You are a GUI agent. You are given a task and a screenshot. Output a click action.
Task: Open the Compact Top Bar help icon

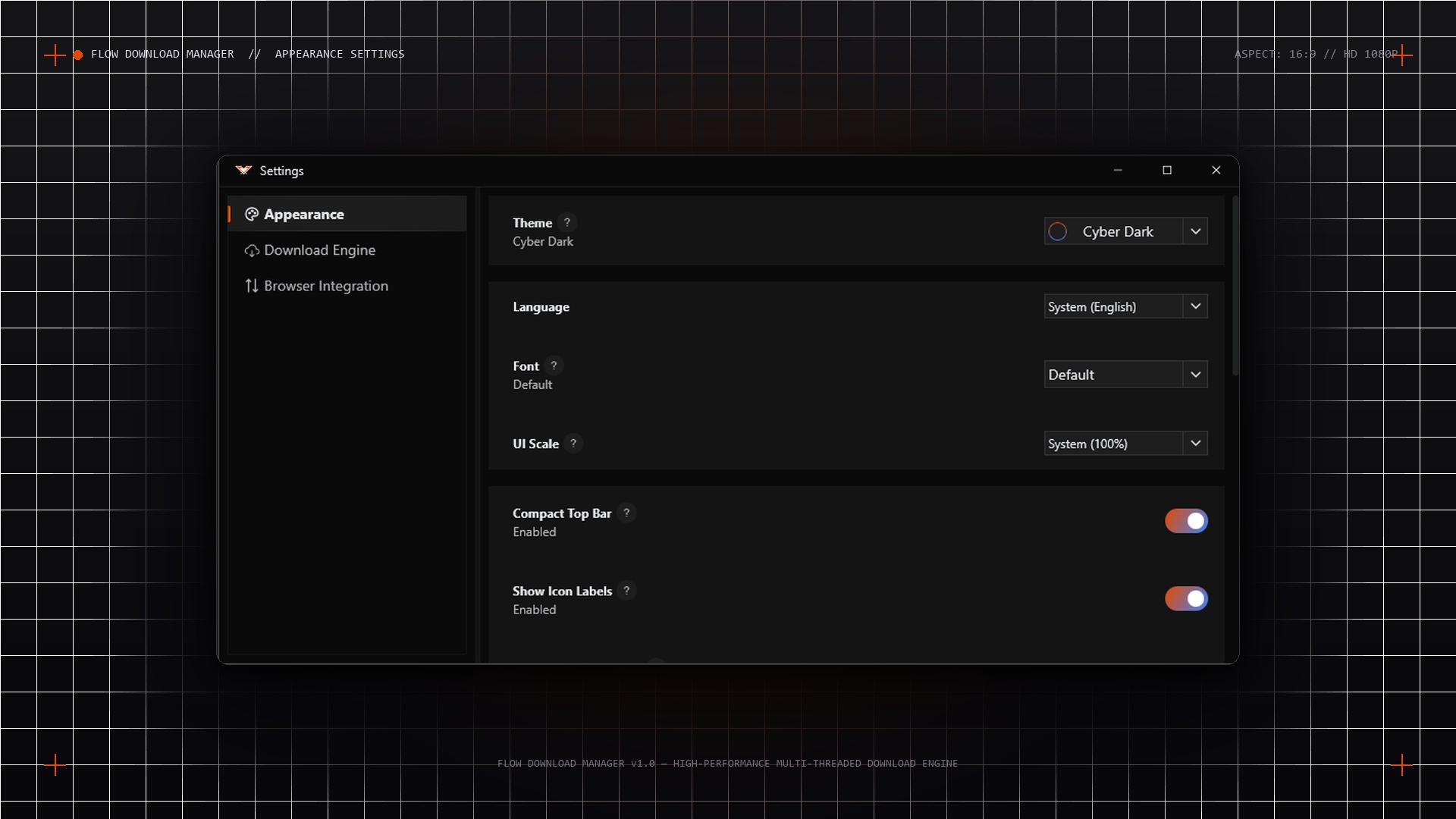tap(626, 513)
